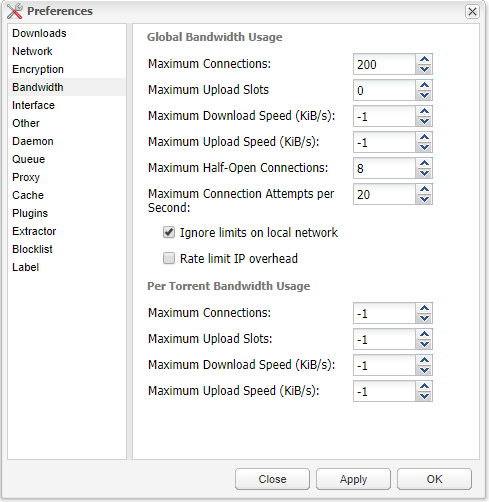
Task: Select Label in the sidebar
Action: coord(67,267)
